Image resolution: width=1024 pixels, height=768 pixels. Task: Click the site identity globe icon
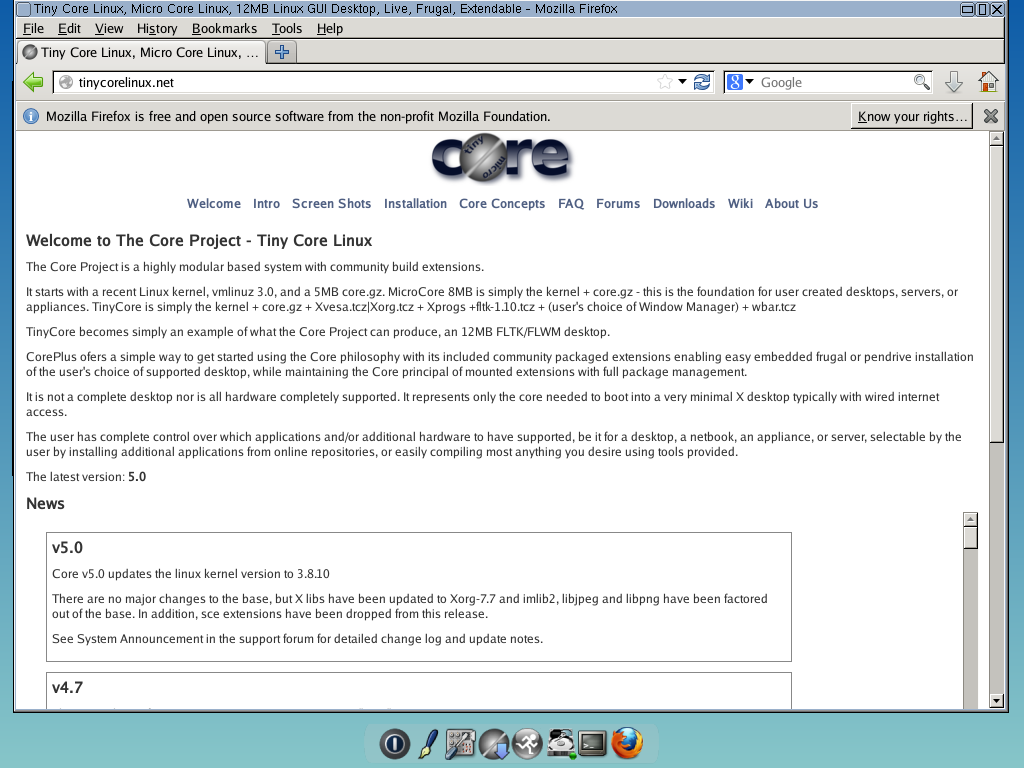pyautogui.click(x=66, y=82)
